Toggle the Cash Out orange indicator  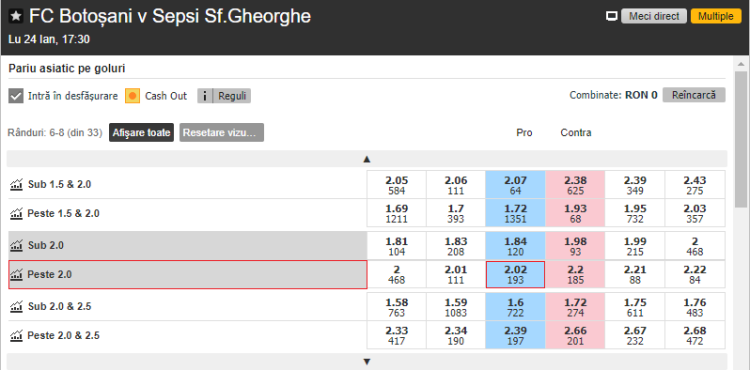(x=132, y=96)
